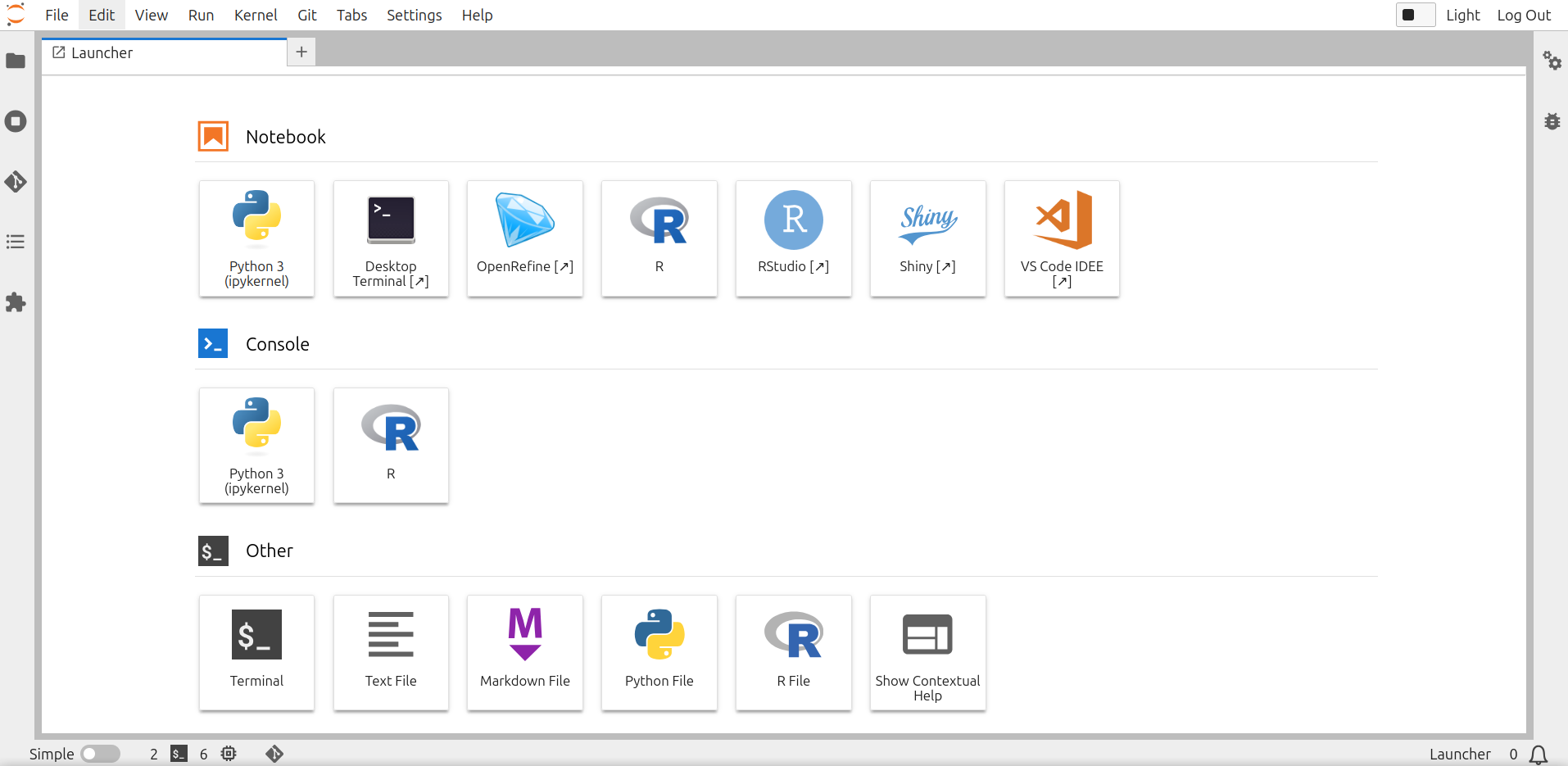Click the notifications bell icon
Viewport: 1568px width, 766px height.
click(1539, 755)
